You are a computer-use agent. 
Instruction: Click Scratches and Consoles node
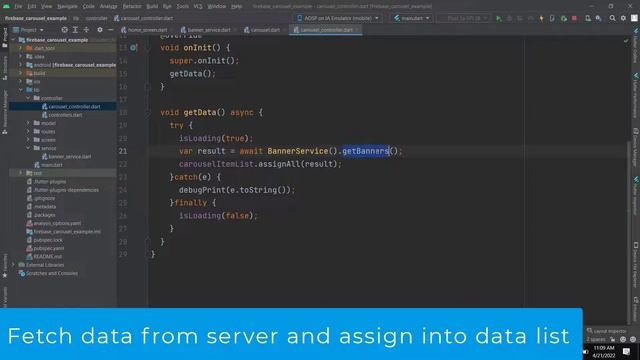tap(51, 273)
